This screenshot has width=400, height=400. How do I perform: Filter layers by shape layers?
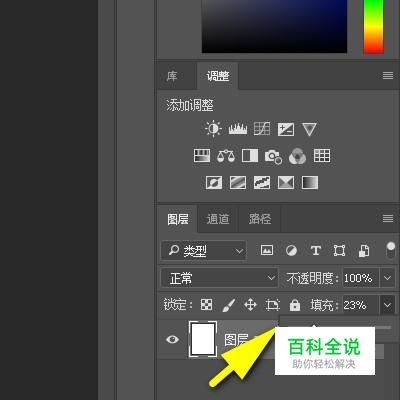click(339, 250)
